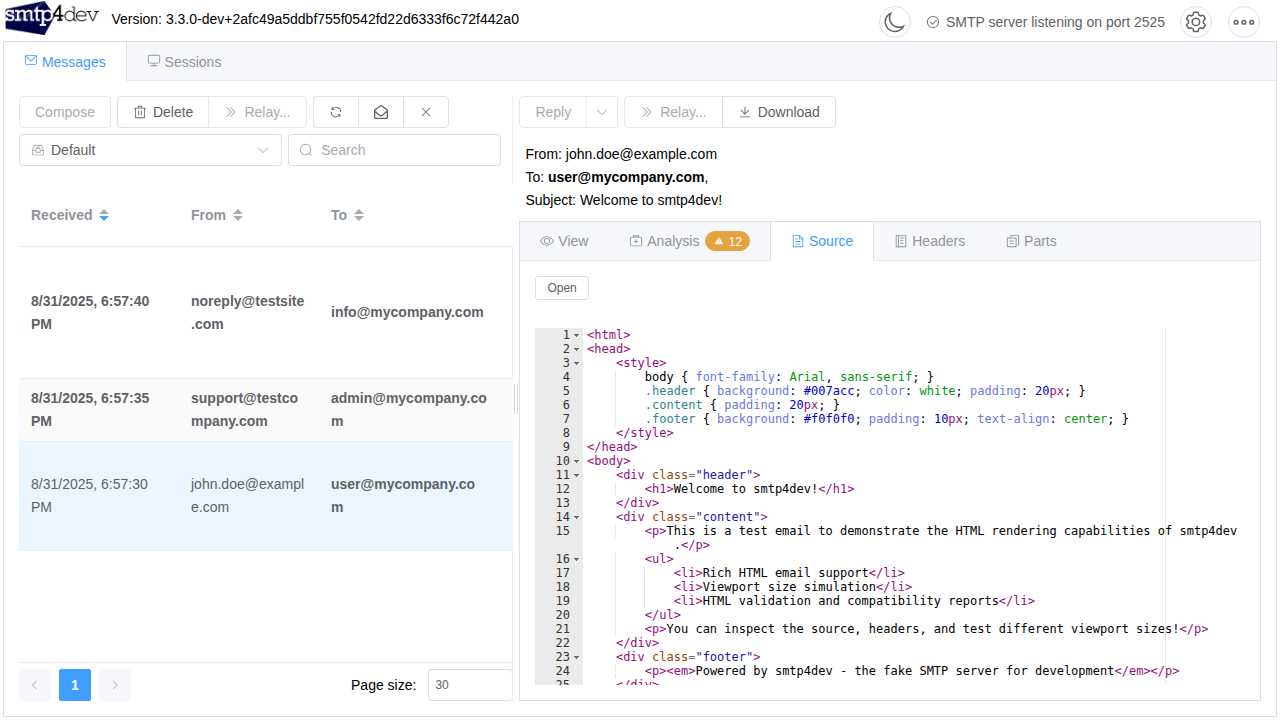Select message from john.doe@example.com
Image resolution: width=1280 pixels, height=720 pixels.
pyautogui.click(x=265, y=496)
